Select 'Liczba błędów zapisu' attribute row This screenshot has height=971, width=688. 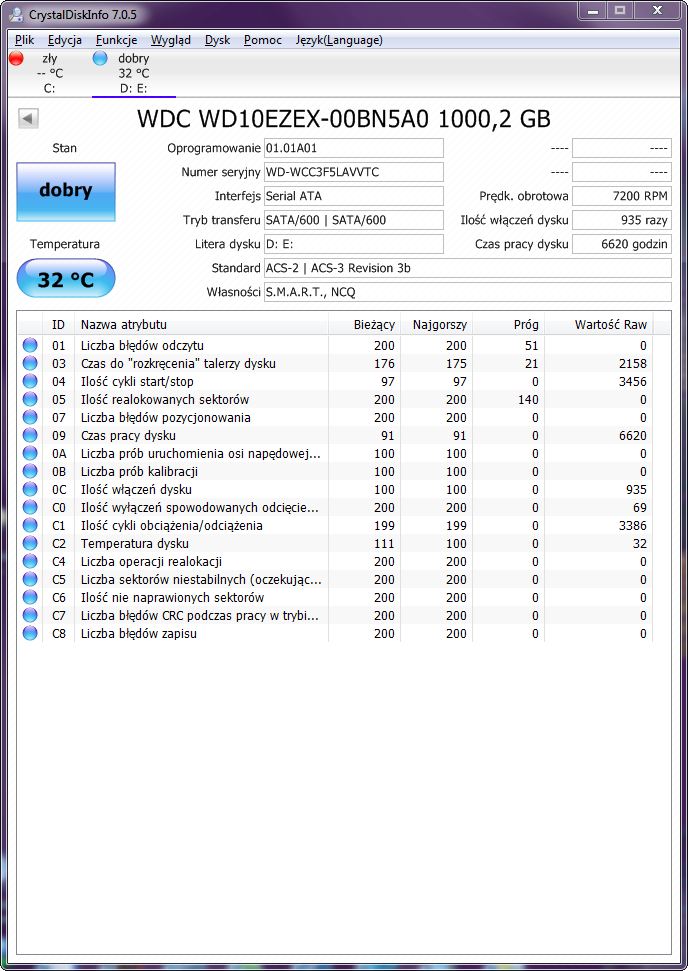click(335, 633)
